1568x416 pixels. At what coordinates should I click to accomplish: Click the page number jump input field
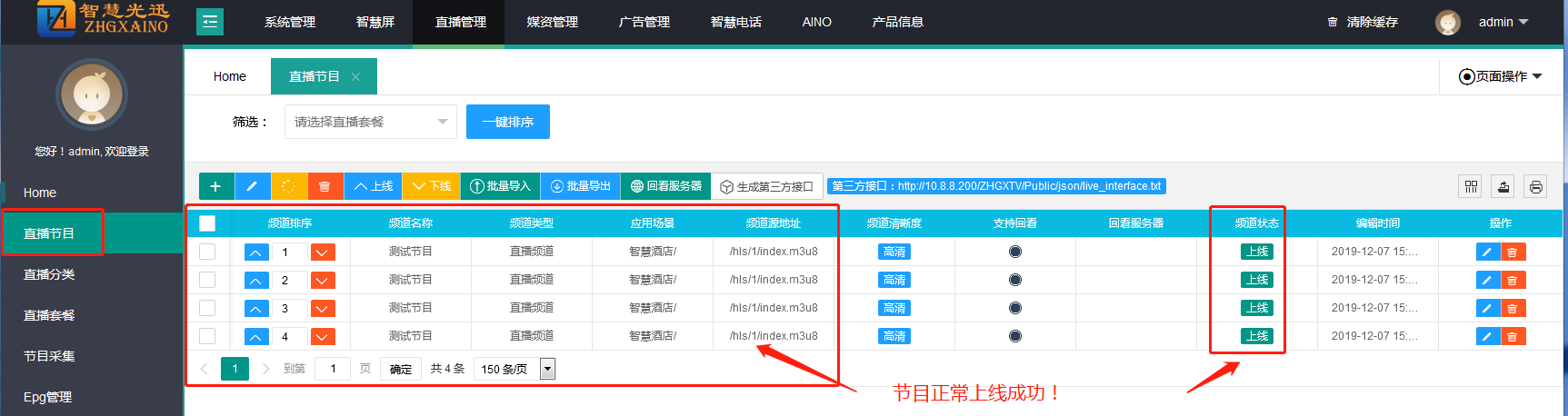[x=333, y=369]
